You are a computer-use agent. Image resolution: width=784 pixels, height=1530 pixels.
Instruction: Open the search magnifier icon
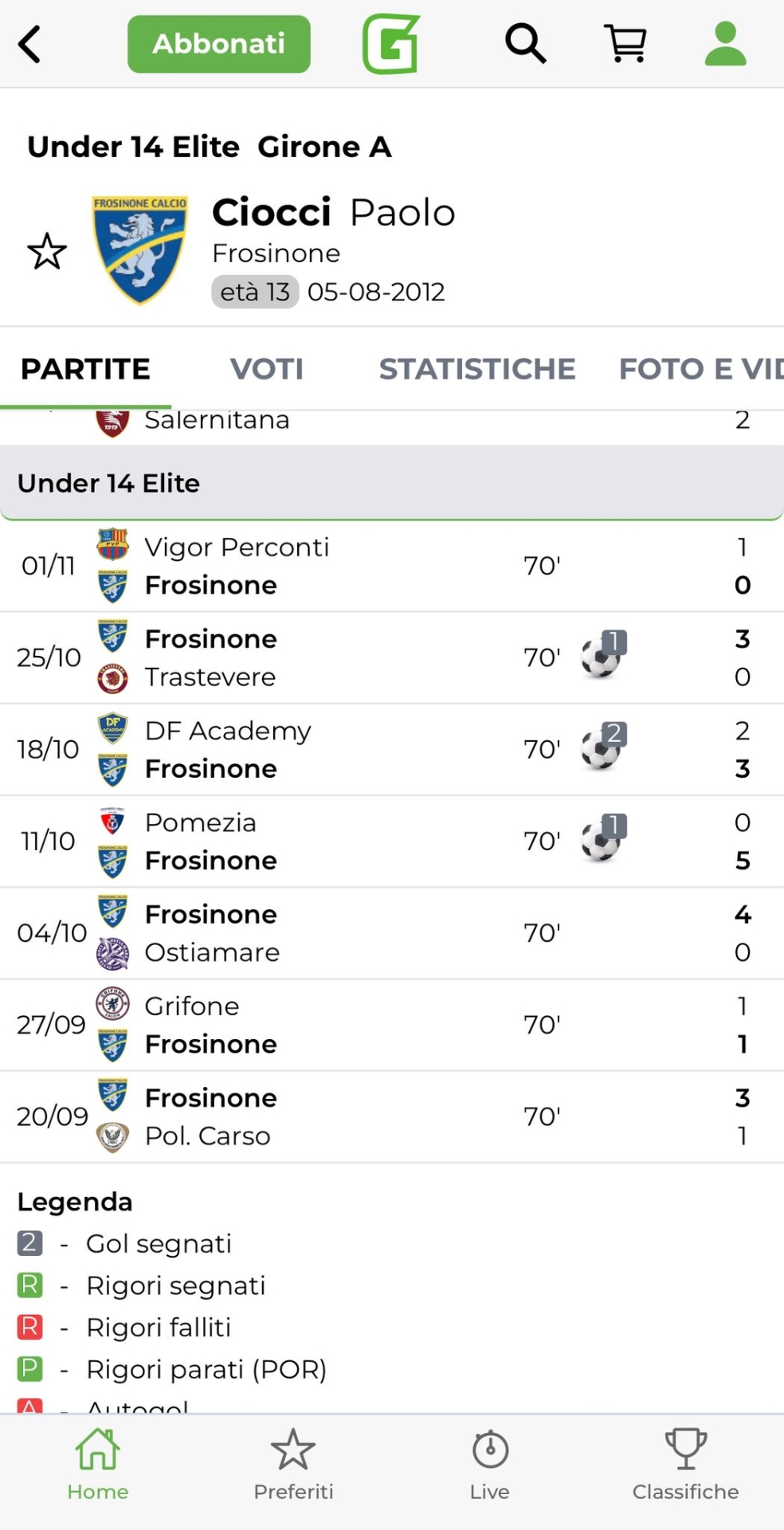pyautogui.click(x=525, y=43)
